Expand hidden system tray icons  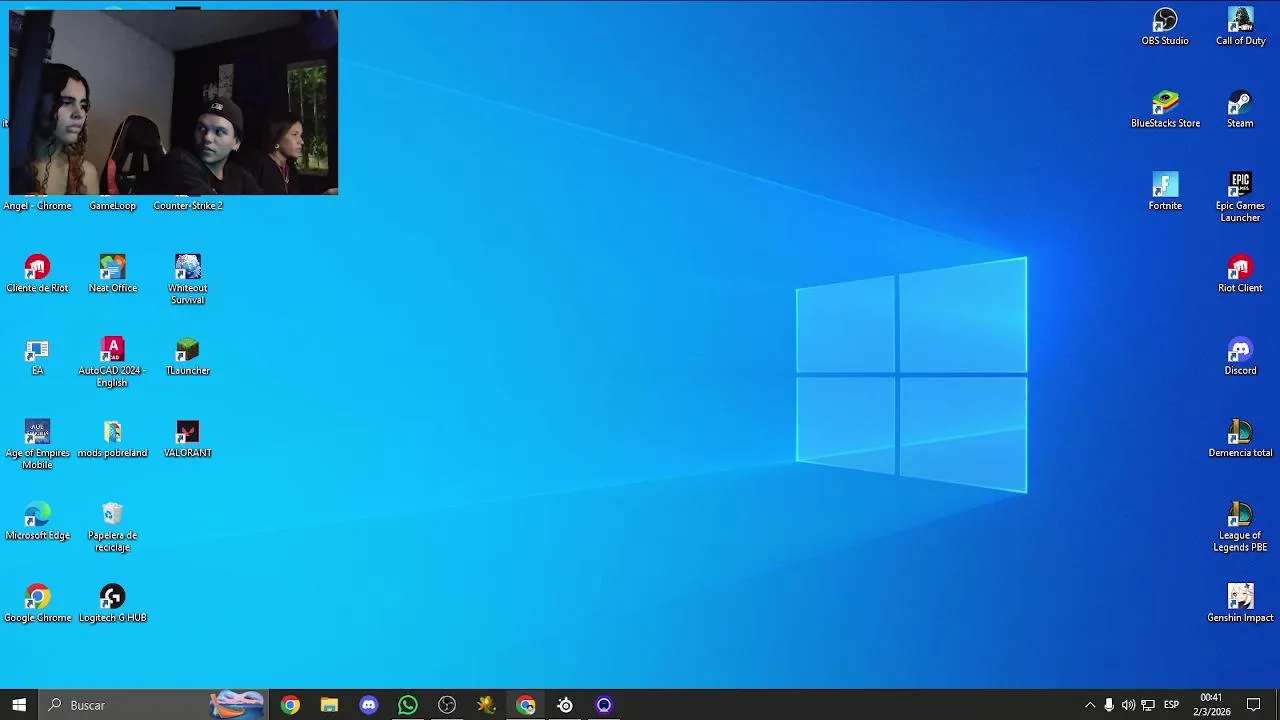1090,705
